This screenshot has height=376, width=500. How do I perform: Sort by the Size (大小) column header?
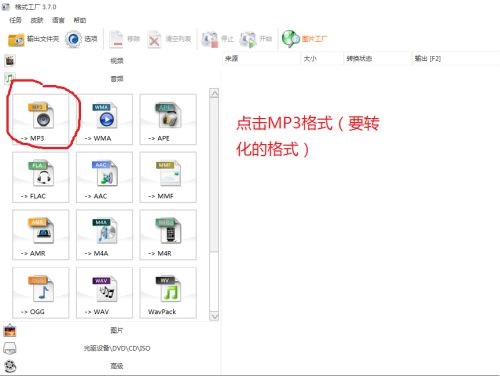tap(322, 59)
